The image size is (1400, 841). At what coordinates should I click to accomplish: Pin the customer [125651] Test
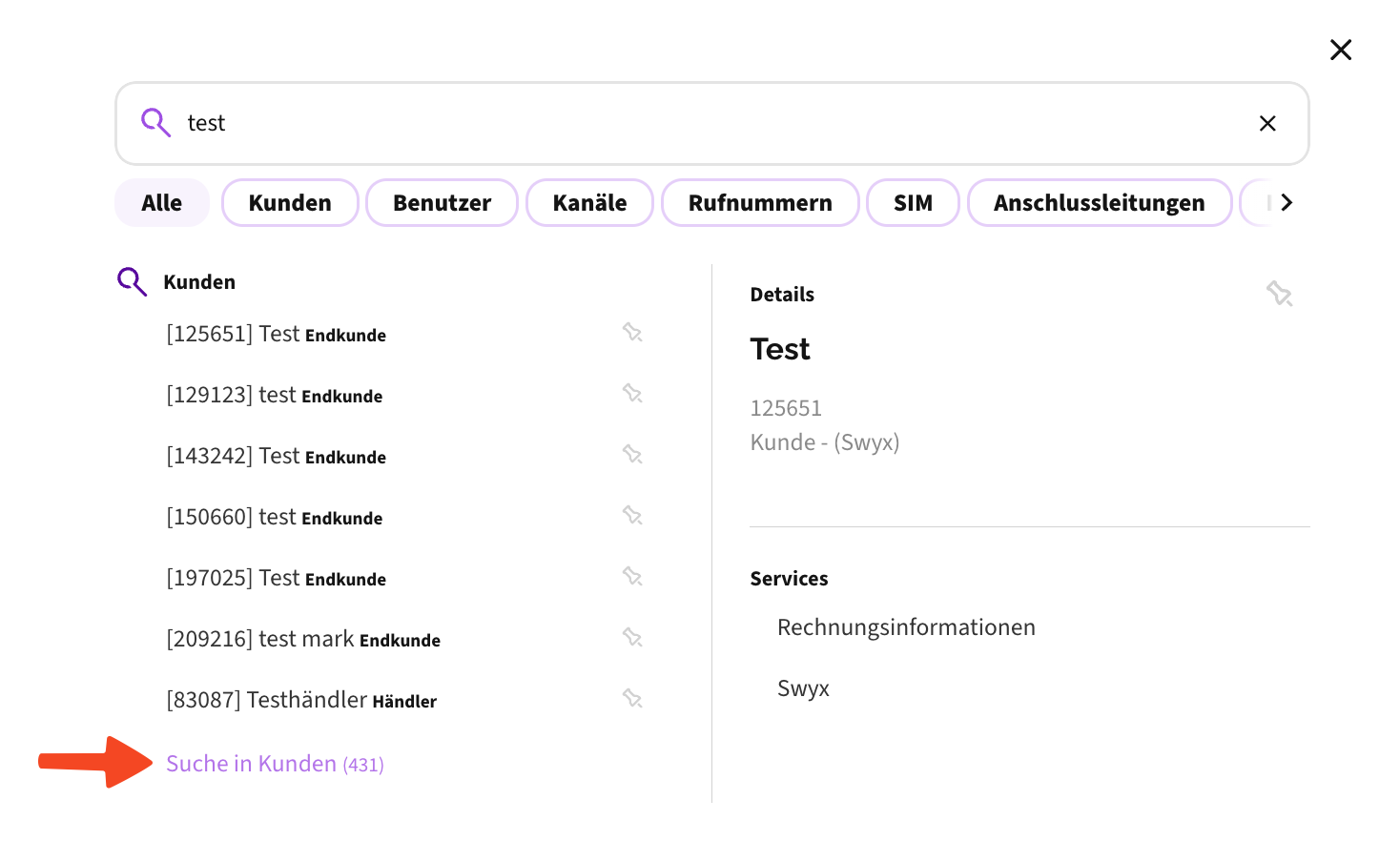(632, 333)
